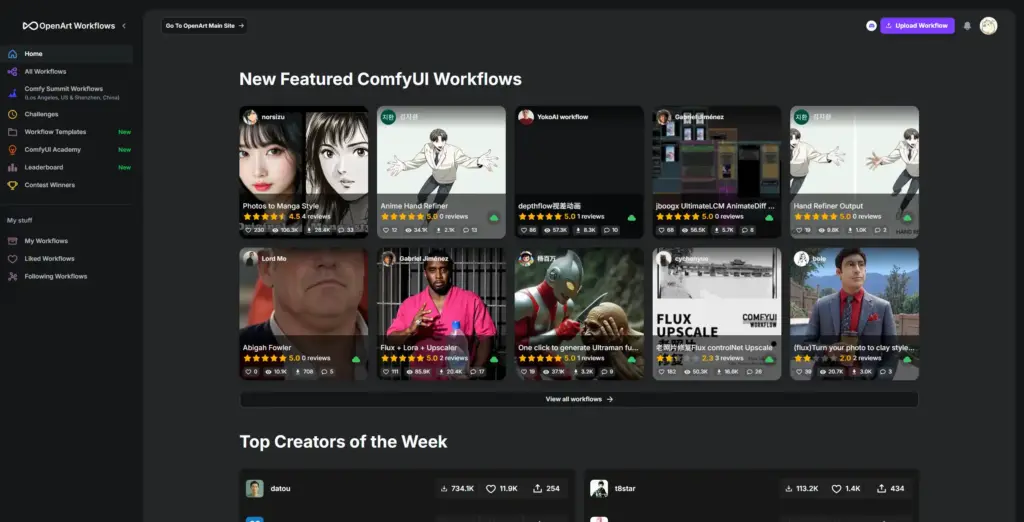
Task: Click the My Workflows box icon
Action: (x=12, y=241)
